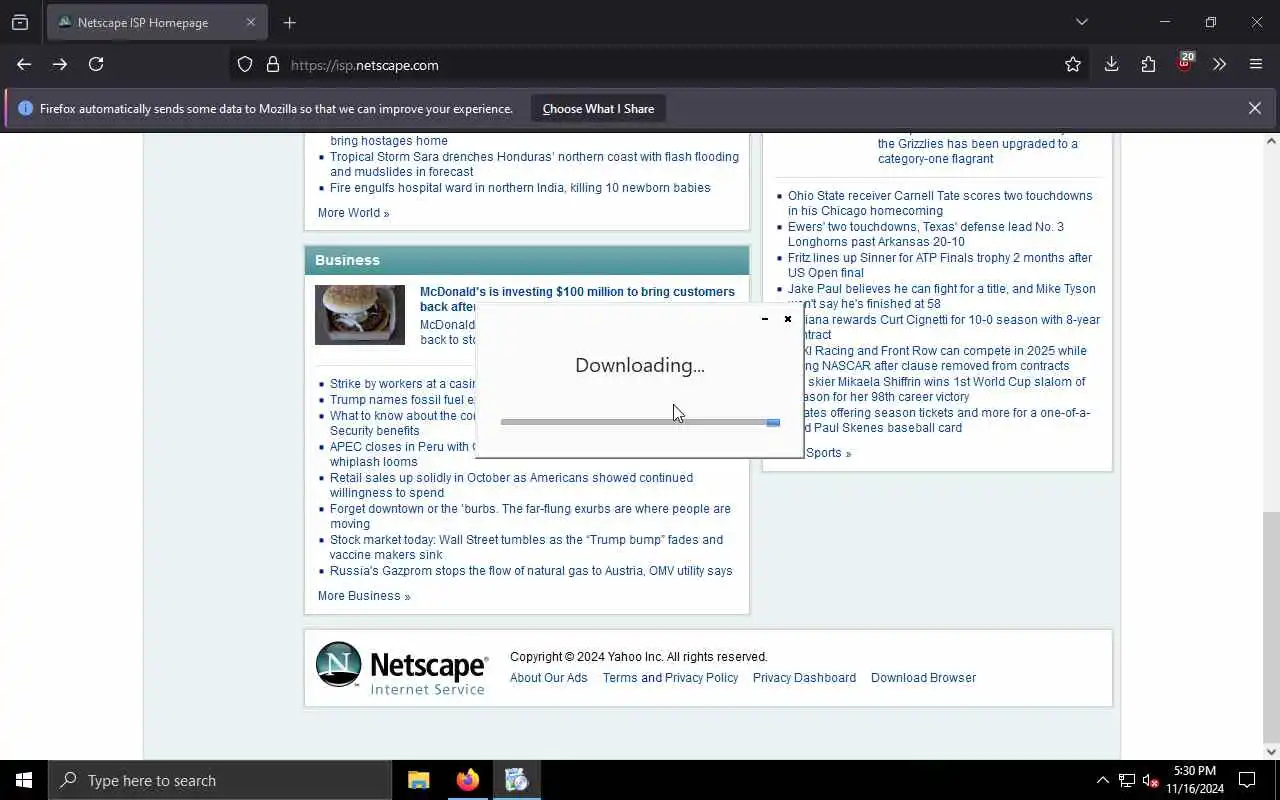Open the Windows Start menu

click(24, 780)
